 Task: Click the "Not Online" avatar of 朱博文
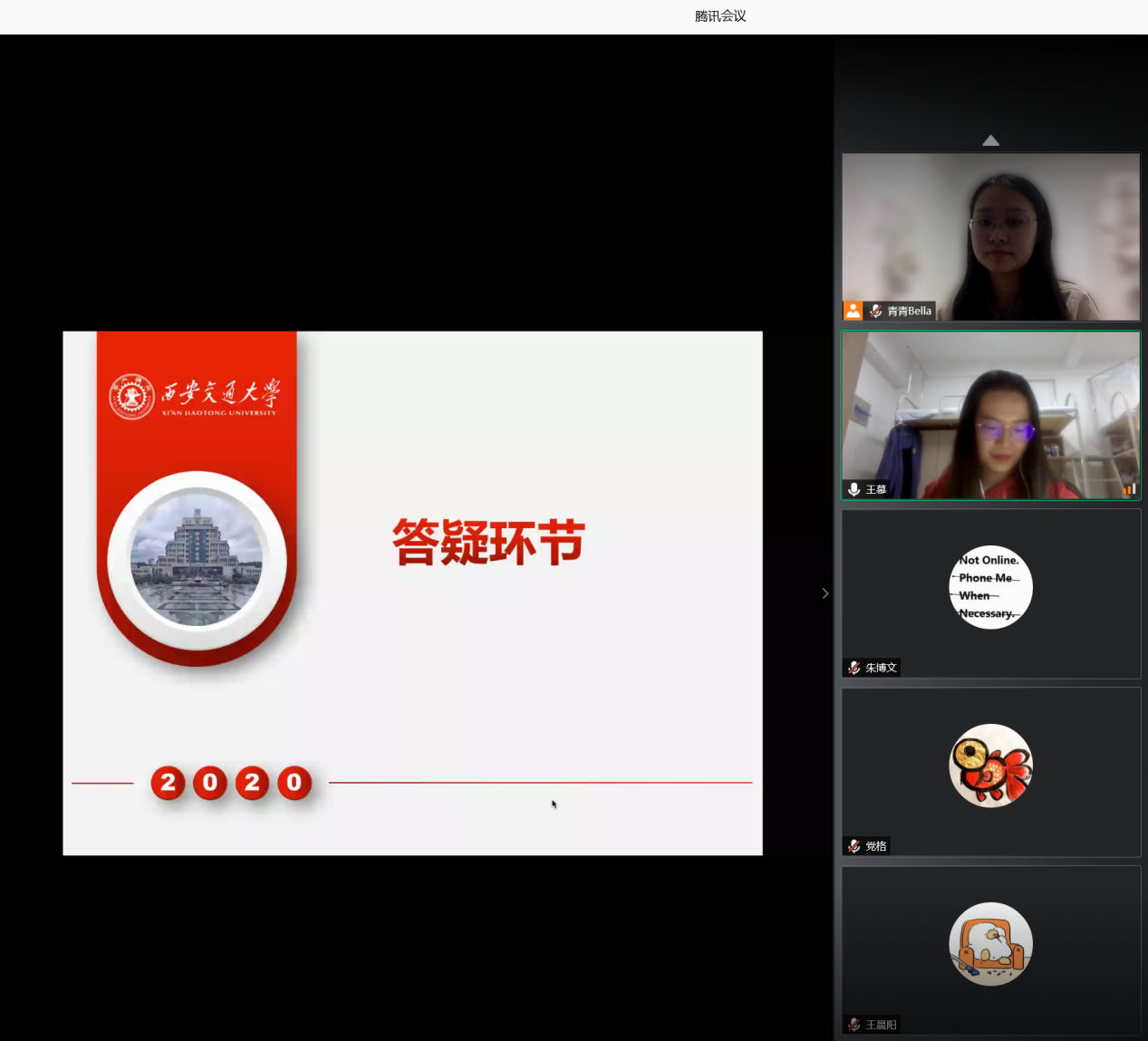pyautogui.click(x=990, y=587)
